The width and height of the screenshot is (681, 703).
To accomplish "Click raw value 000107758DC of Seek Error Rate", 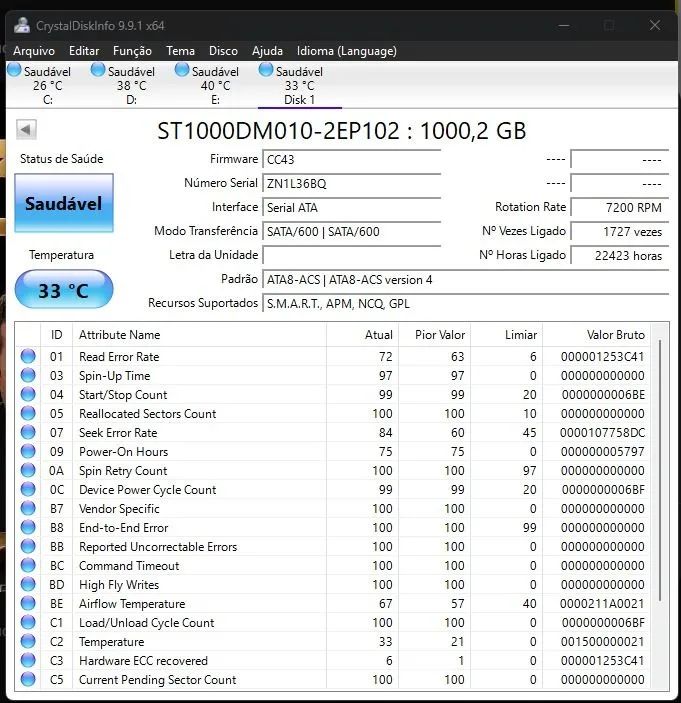I will click(602, 433).
